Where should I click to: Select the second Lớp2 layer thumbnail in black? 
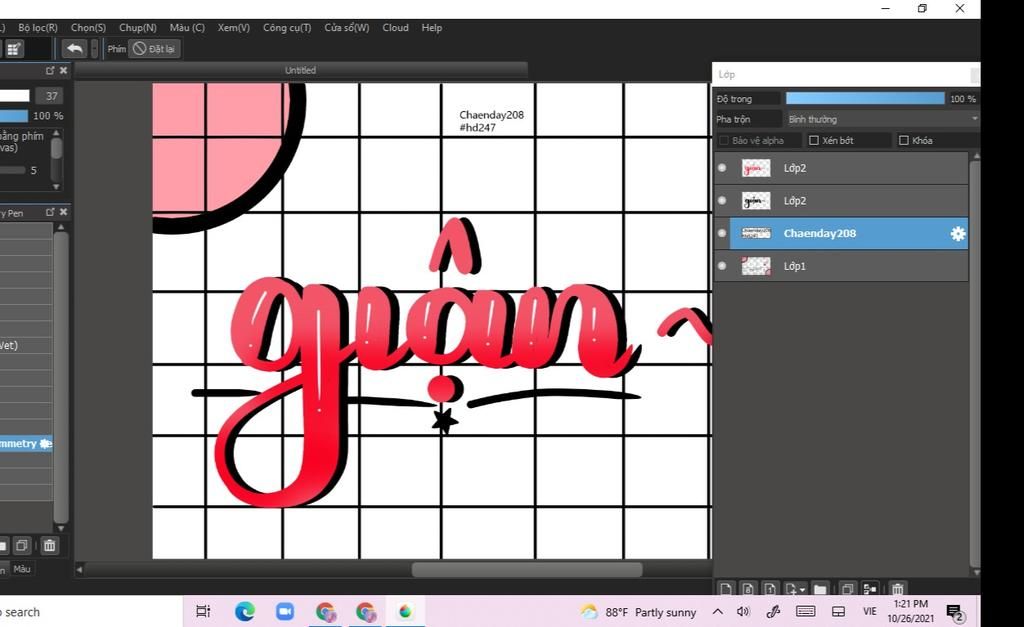point(756,201)
